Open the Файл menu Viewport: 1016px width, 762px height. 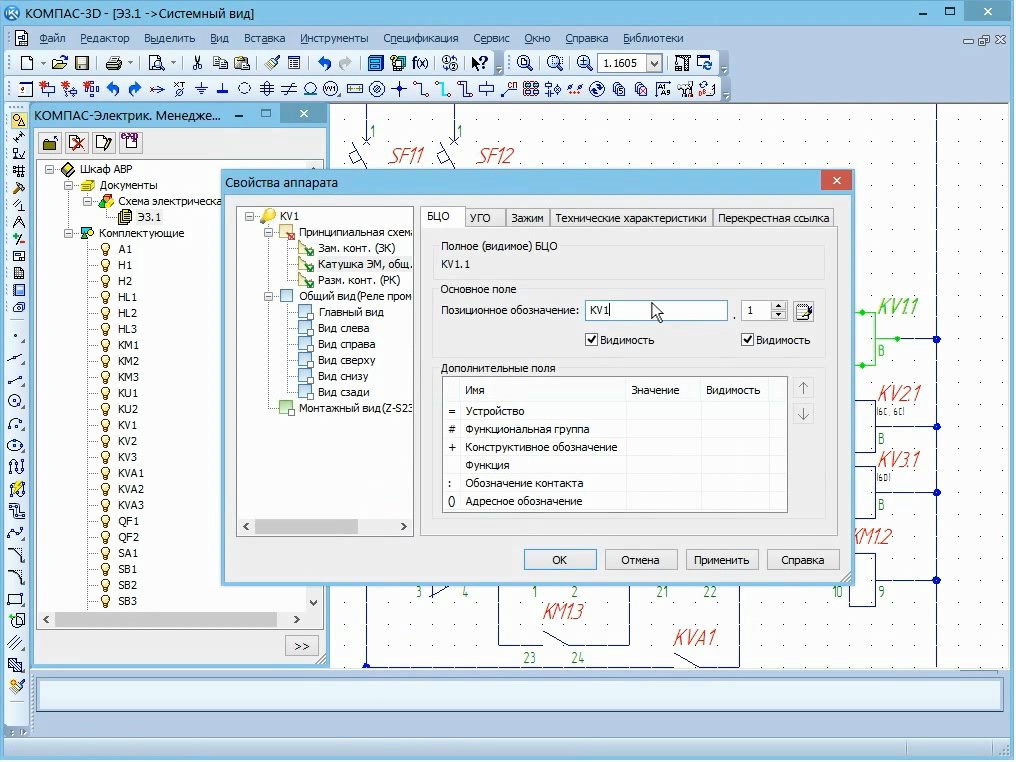[x=52, y=38]
